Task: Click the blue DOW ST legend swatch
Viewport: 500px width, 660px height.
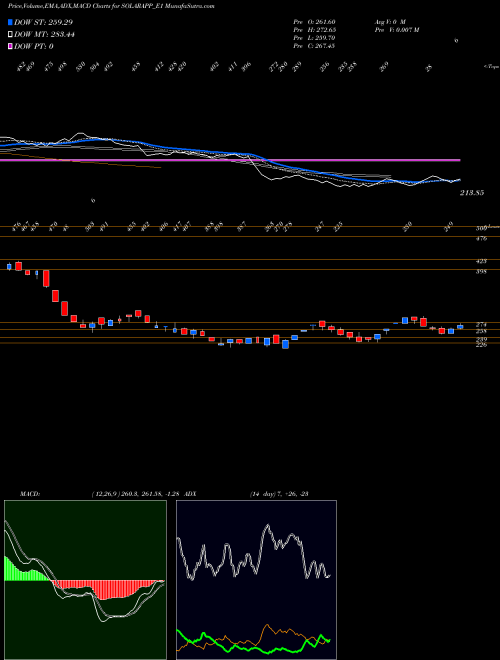Action: (x=10, y=22)
